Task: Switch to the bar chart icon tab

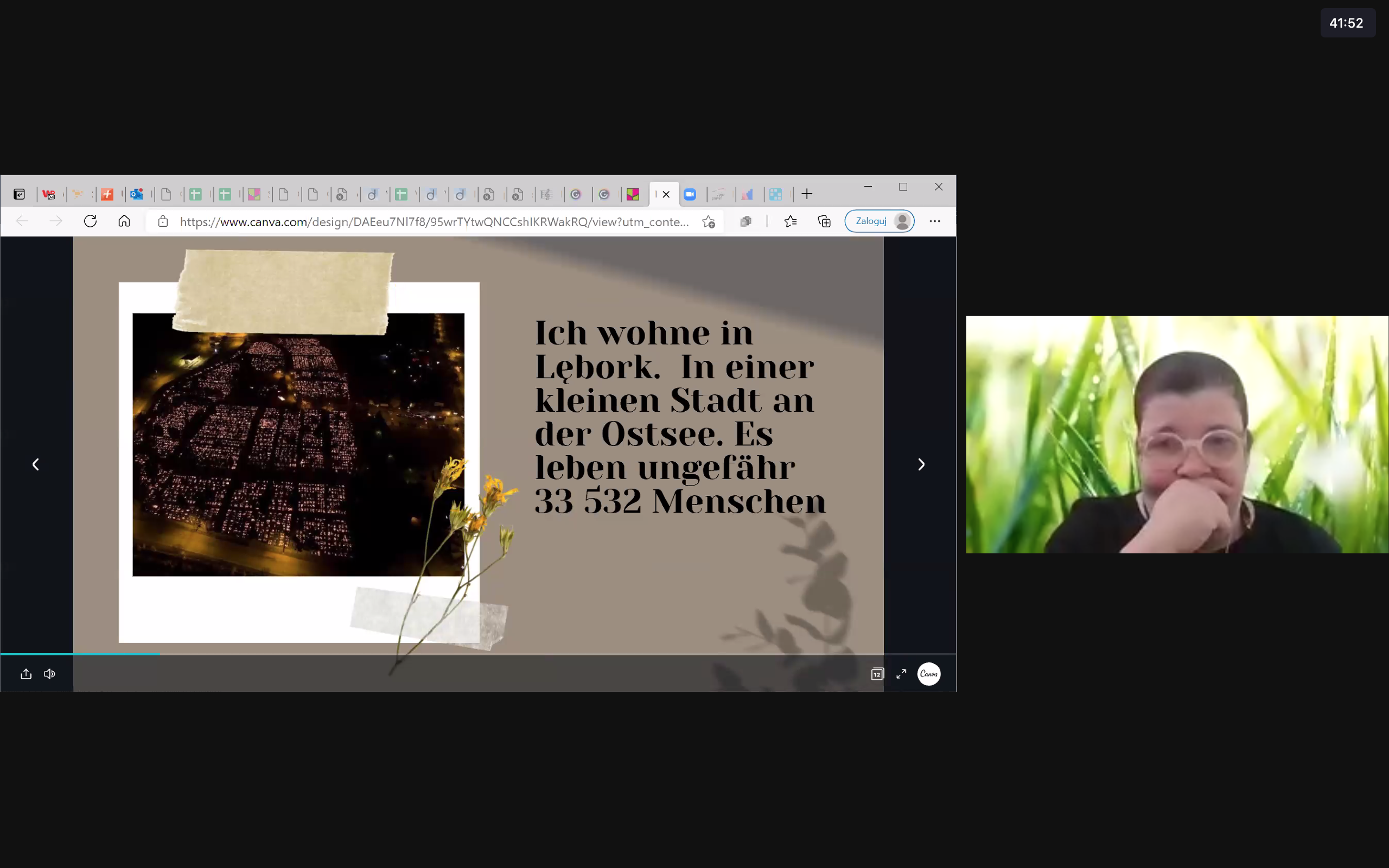Action: click(x=747, y=195)
